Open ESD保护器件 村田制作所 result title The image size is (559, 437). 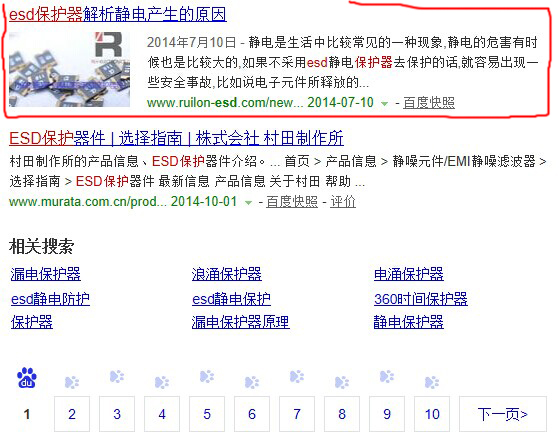point(176,138)
